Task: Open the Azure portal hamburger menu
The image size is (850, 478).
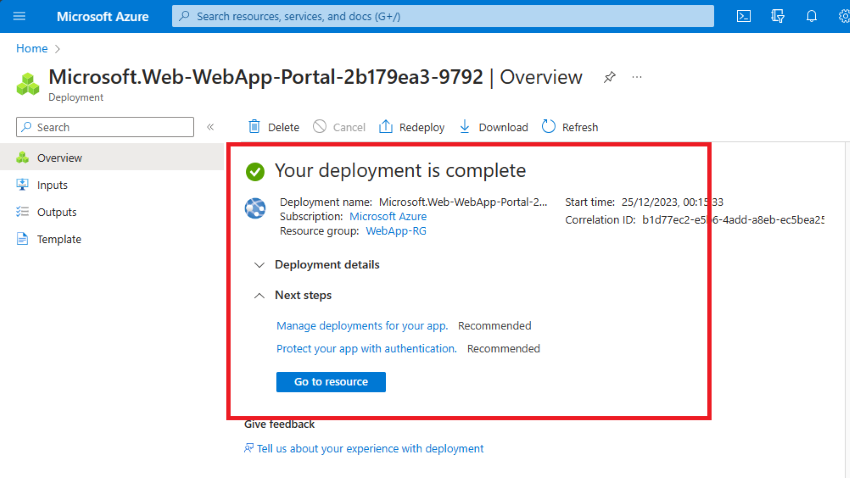Action: pos(19,16)
